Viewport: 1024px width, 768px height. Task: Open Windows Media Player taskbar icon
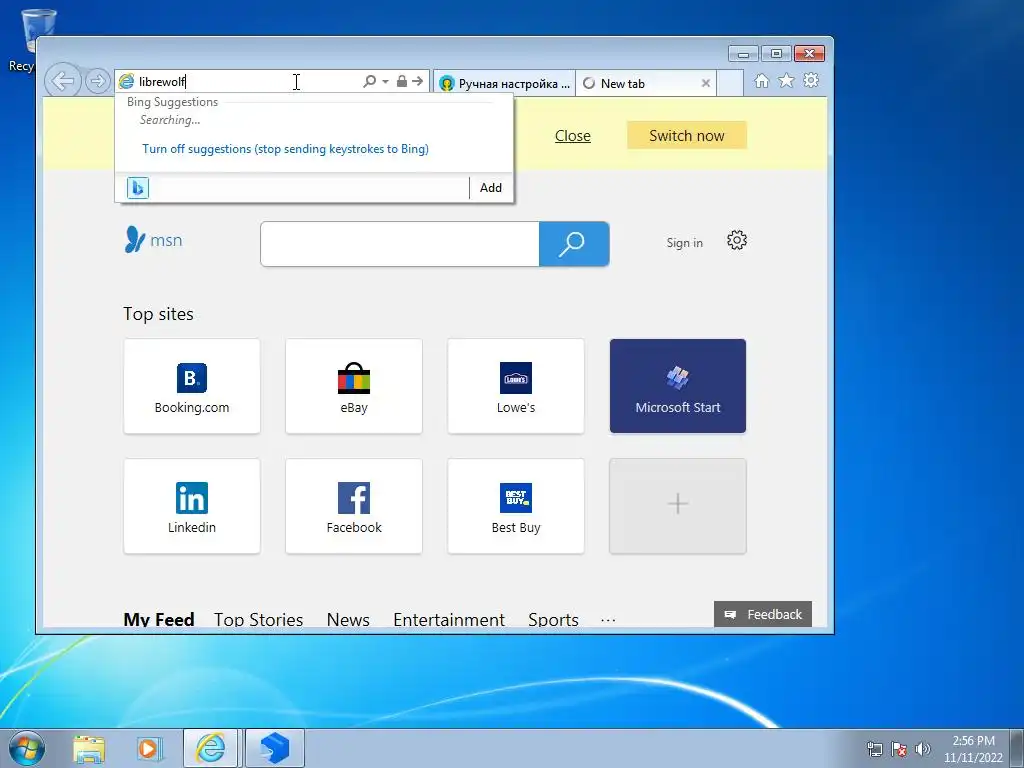[x=150, y=748]
